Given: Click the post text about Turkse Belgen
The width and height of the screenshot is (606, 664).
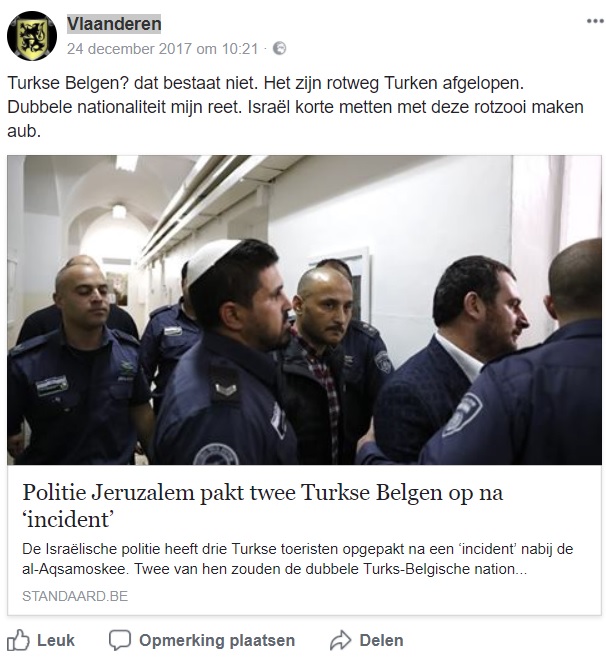Looking at the screenshot, I should point(296,107).
